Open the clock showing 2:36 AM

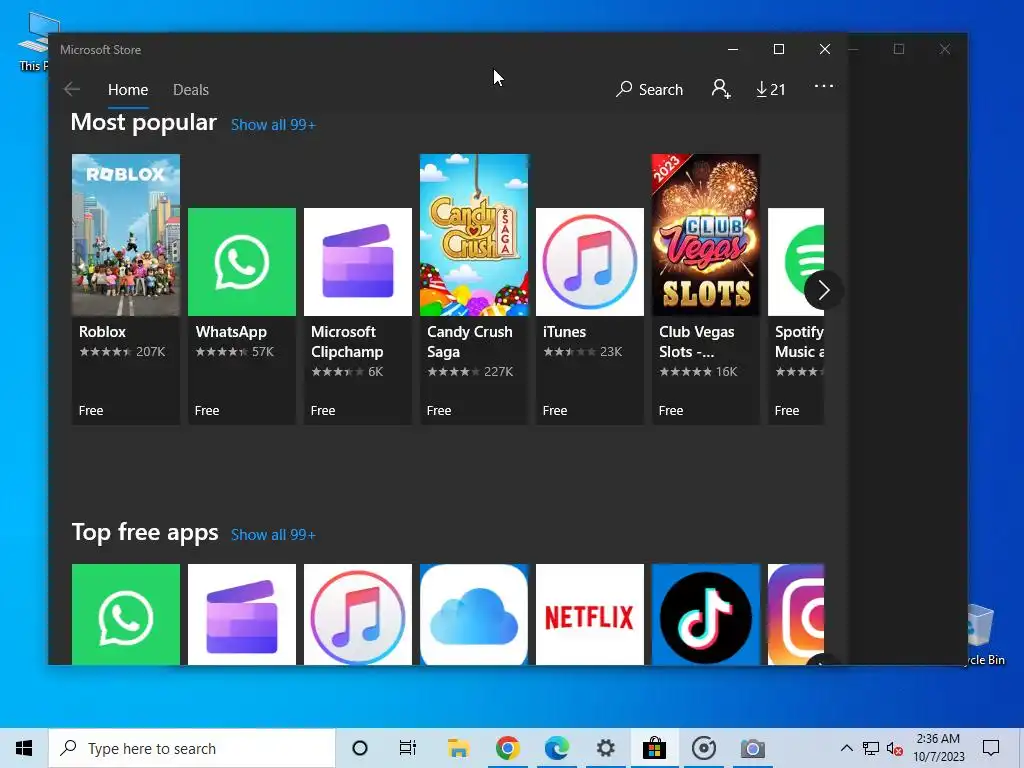tap(938, 748)
